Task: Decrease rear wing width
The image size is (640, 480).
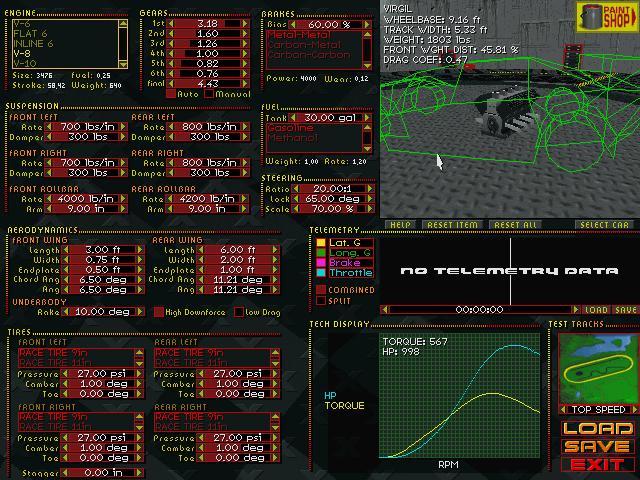Action: click(200, 260)
